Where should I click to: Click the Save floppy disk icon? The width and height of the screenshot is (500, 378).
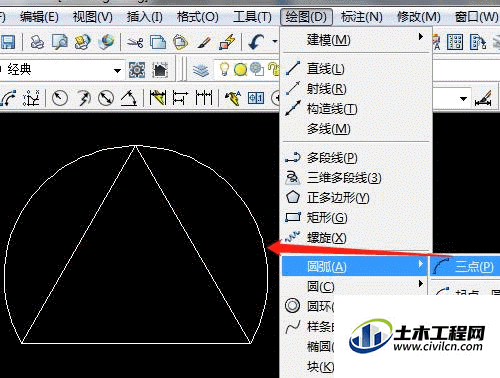(7, 42)
